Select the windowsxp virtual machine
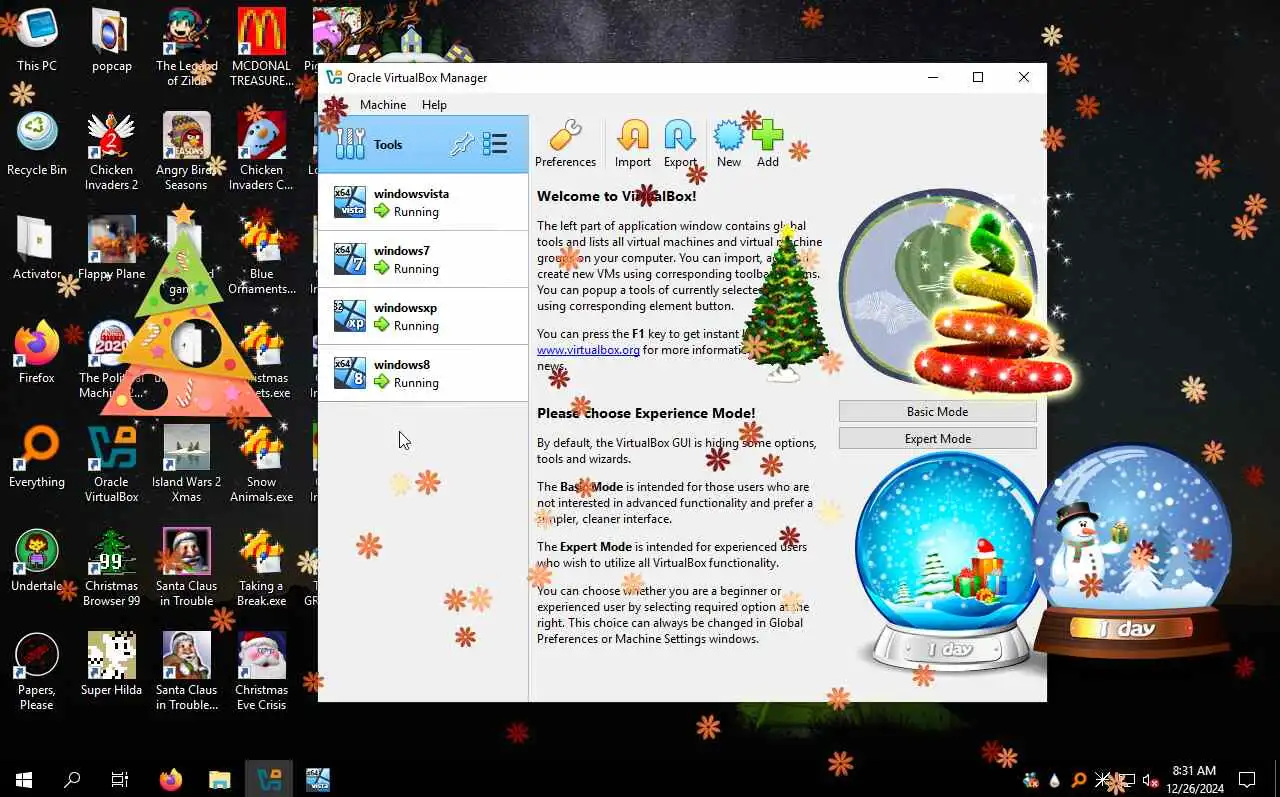Screen dimensions: 1280x797 coord(423,316)
